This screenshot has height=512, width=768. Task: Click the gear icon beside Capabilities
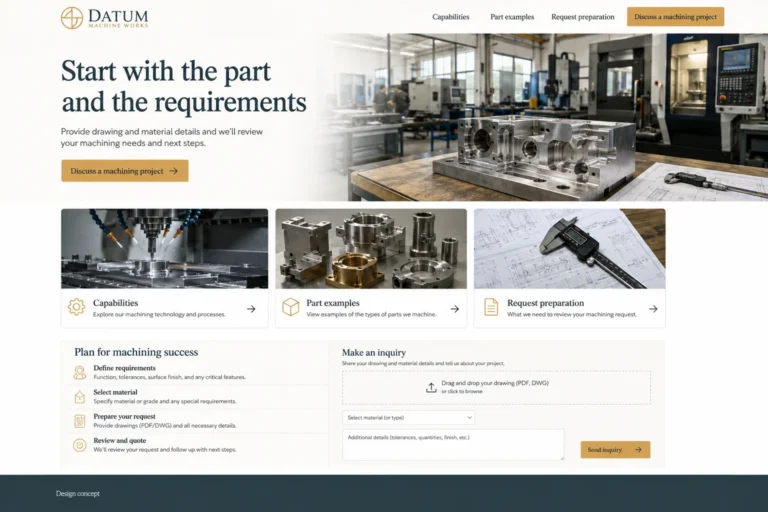click(x=76, y=307)
